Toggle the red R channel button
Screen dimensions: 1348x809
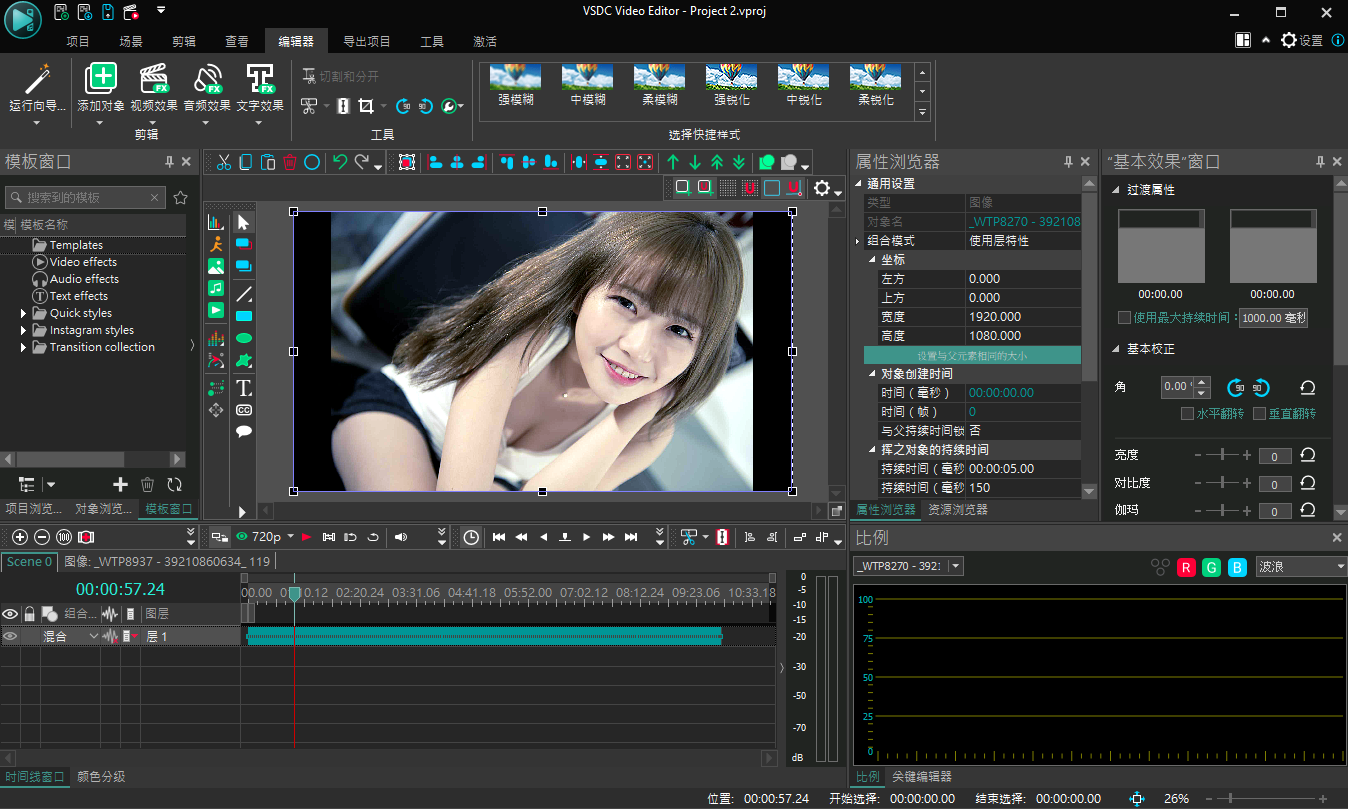(1186, 567)
